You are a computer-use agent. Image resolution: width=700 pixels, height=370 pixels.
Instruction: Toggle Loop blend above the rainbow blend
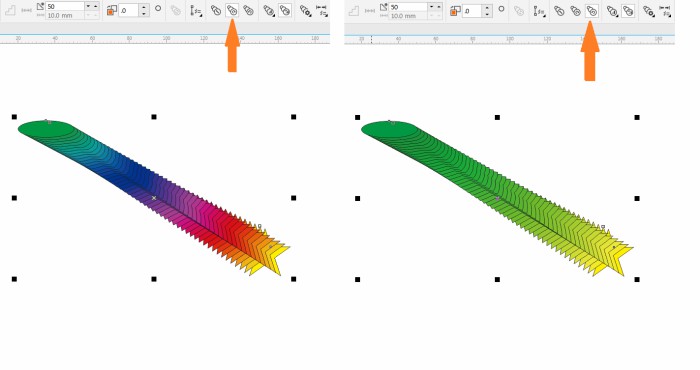[x=176, y=10]
